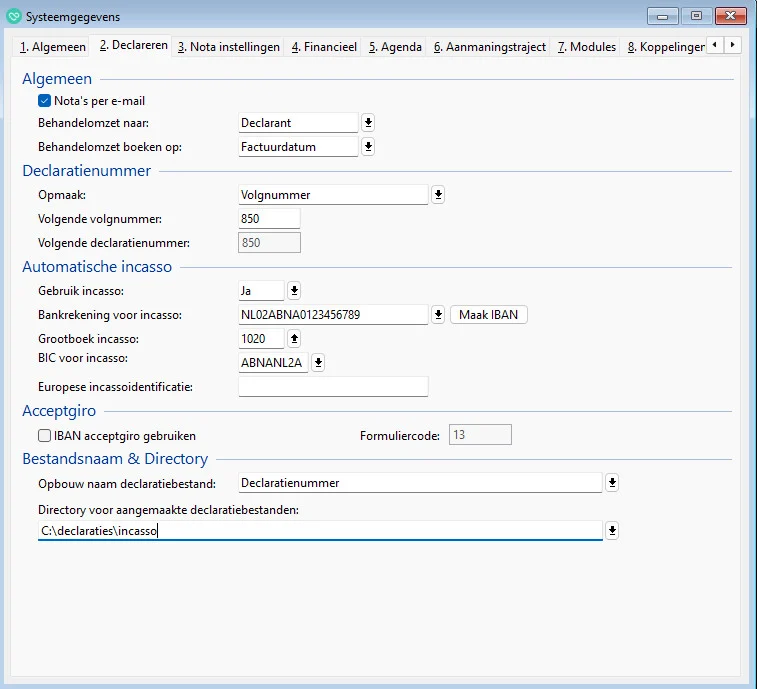Expand the Behandelomzet naar dropdown

tap(368, 123)
